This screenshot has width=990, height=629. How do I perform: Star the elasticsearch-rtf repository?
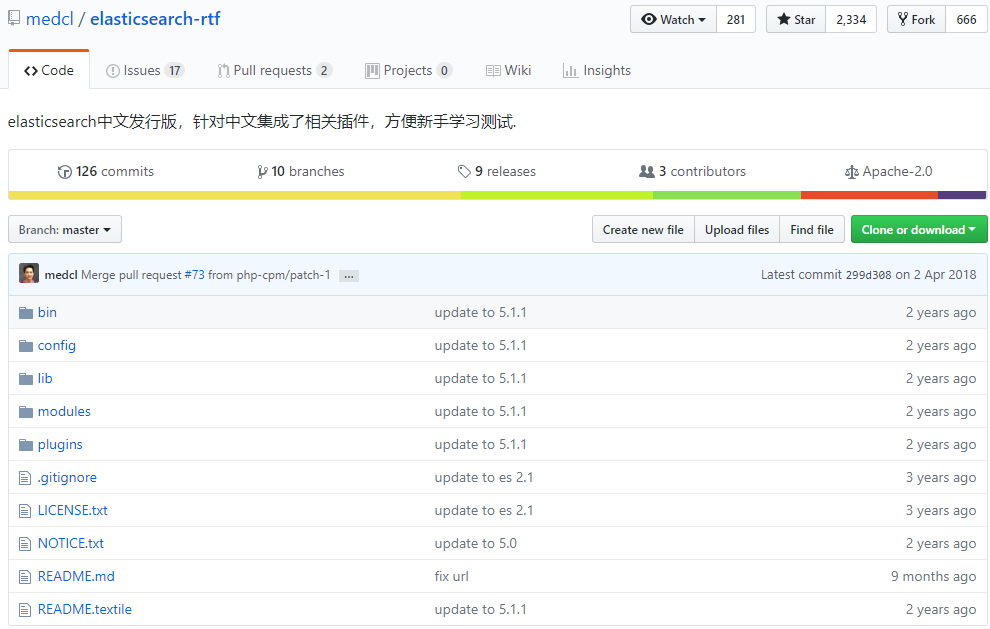(x=795, y=18)
